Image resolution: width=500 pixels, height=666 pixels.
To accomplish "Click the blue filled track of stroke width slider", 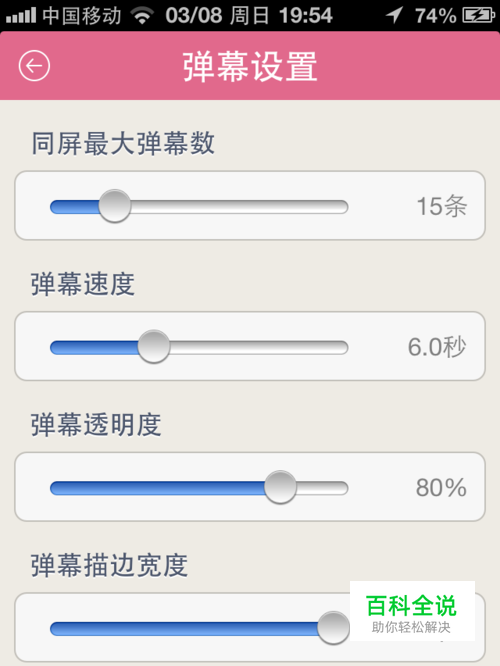I will [x=184, y=629].
